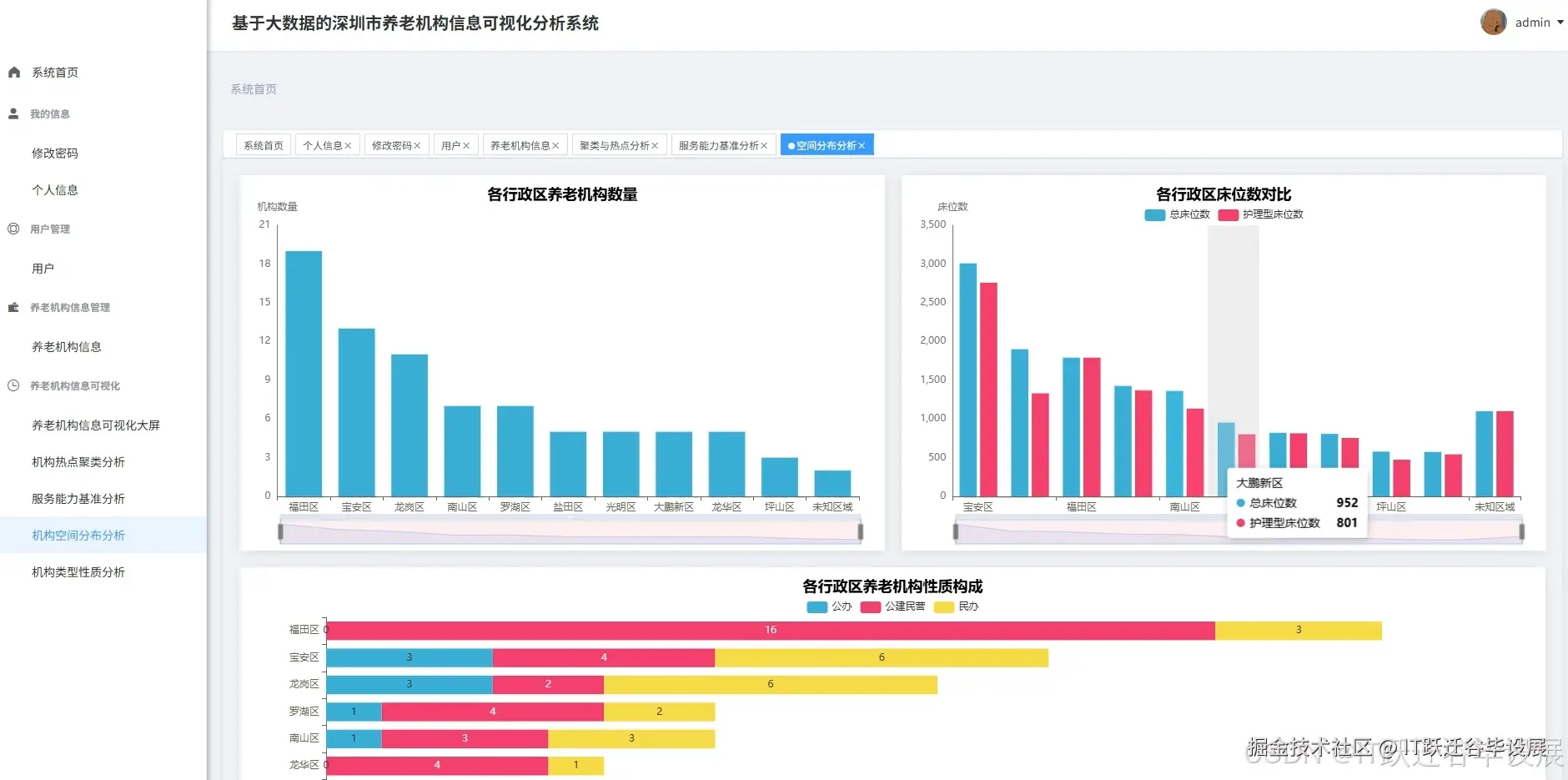Open the admin dropdown arrow
Screen dimensions: 1568x780
click(x=1560, y=23)
